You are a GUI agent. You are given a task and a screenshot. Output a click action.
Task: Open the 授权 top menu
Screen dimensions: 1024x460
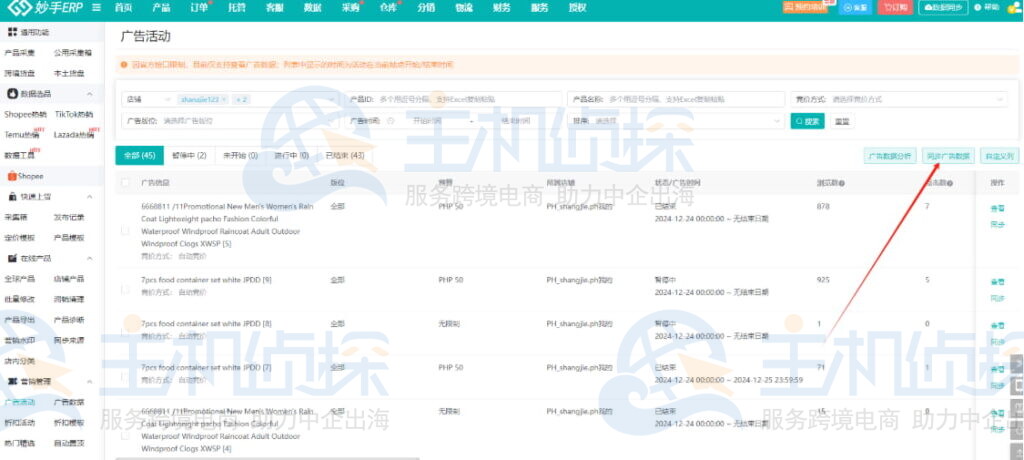tap(577, 8)
